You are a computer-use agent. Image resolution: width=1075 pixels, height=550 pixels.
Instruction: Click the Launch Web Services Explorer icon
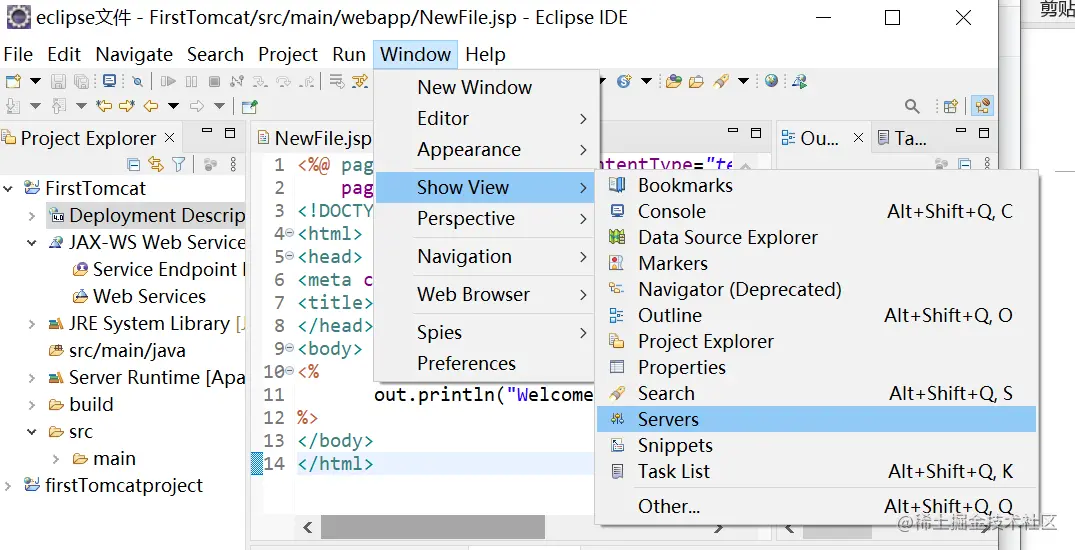point(799,82)
